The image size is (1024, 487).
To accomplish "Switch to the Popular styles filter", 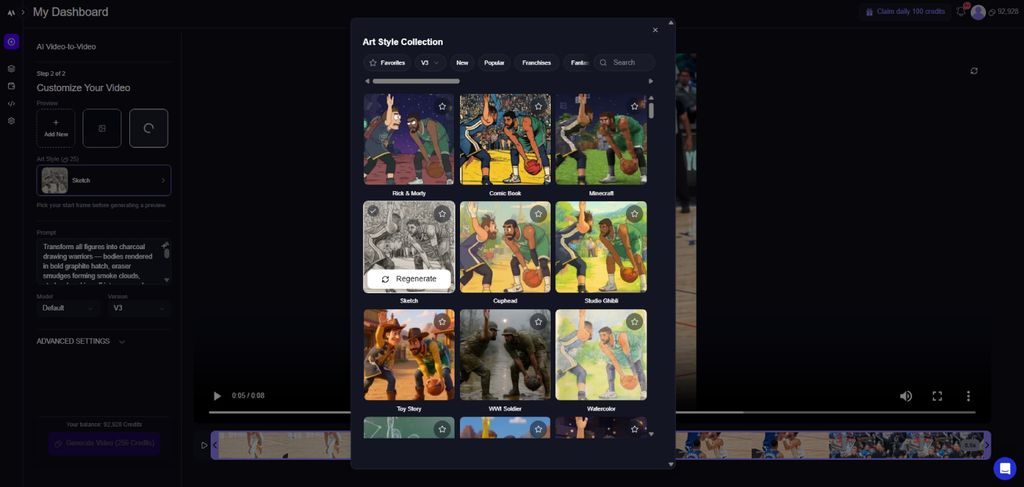I will [x=494, y=62].
